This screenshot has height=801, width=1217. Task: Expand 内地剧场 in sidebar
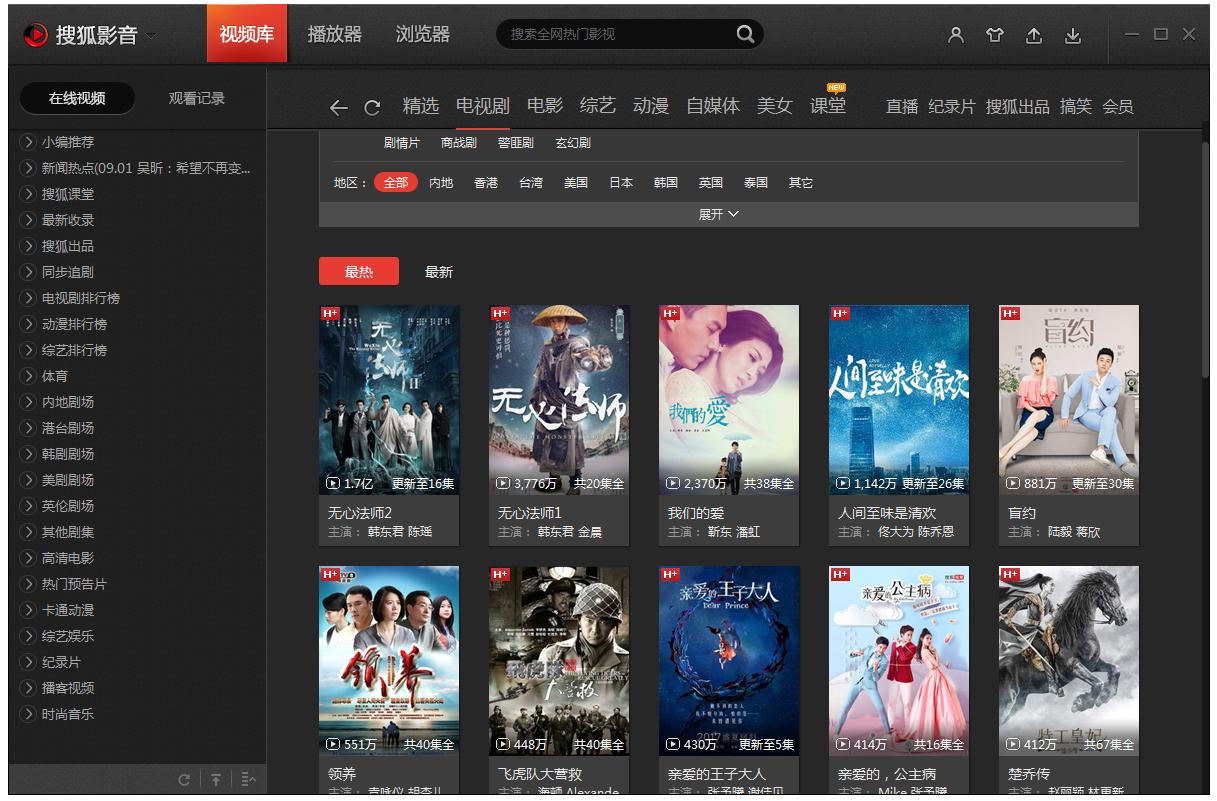point(67,402)
